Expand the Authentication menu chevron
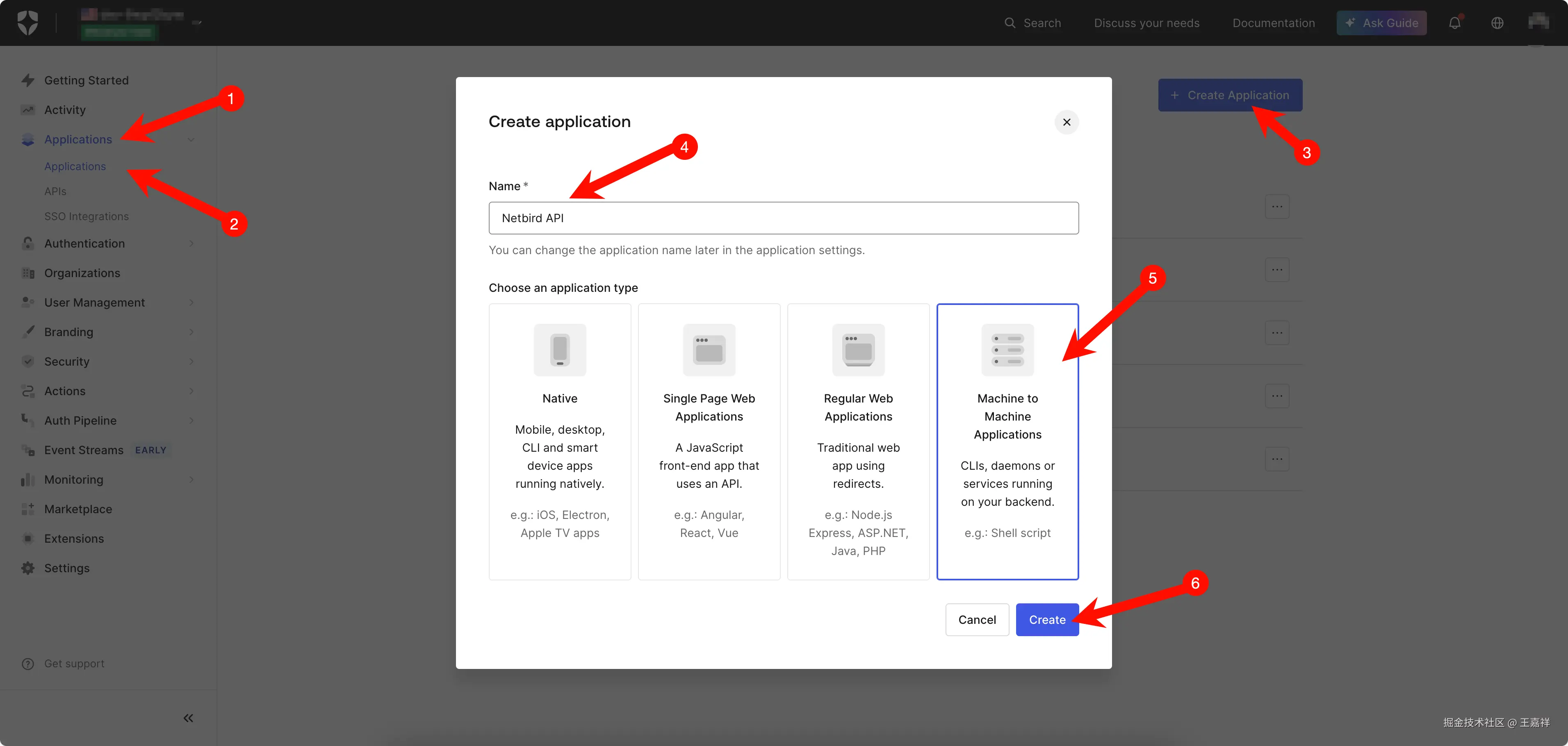The height and width of the screenshot is (746, 1568). click(x=191, y=243)
